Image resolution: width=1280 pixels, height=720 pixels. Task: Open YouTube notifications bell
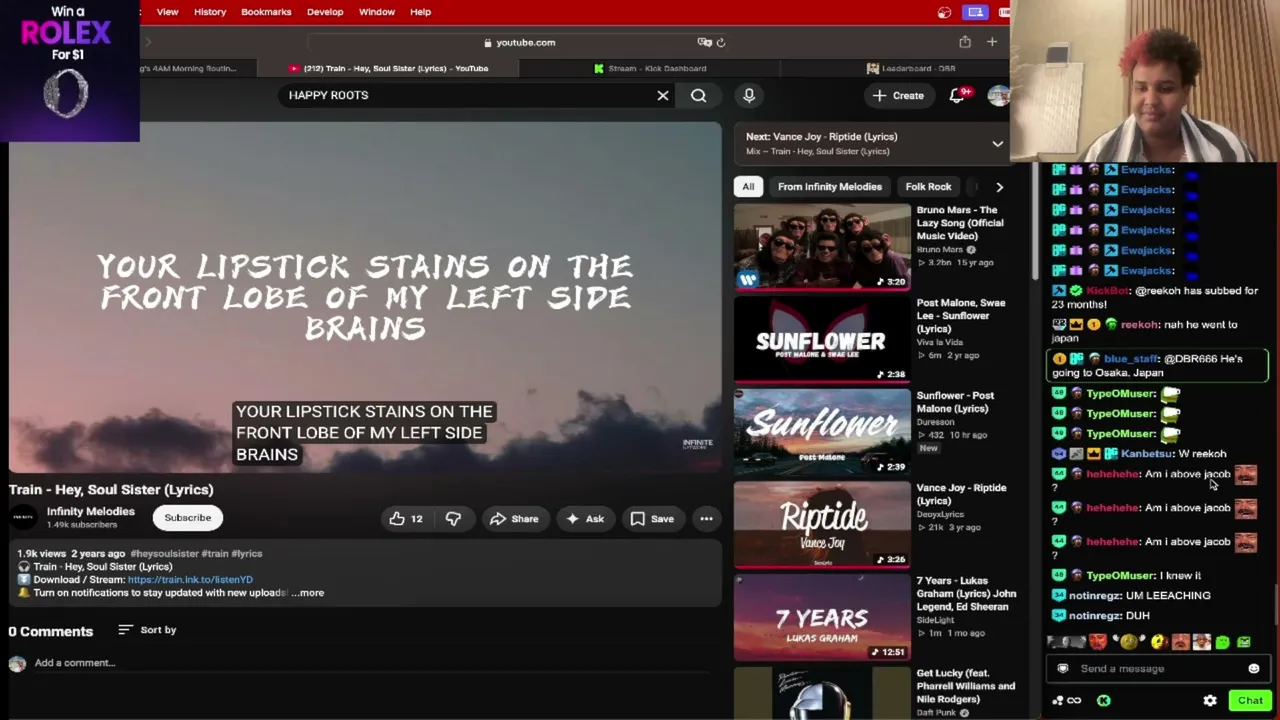click(958, 95)
